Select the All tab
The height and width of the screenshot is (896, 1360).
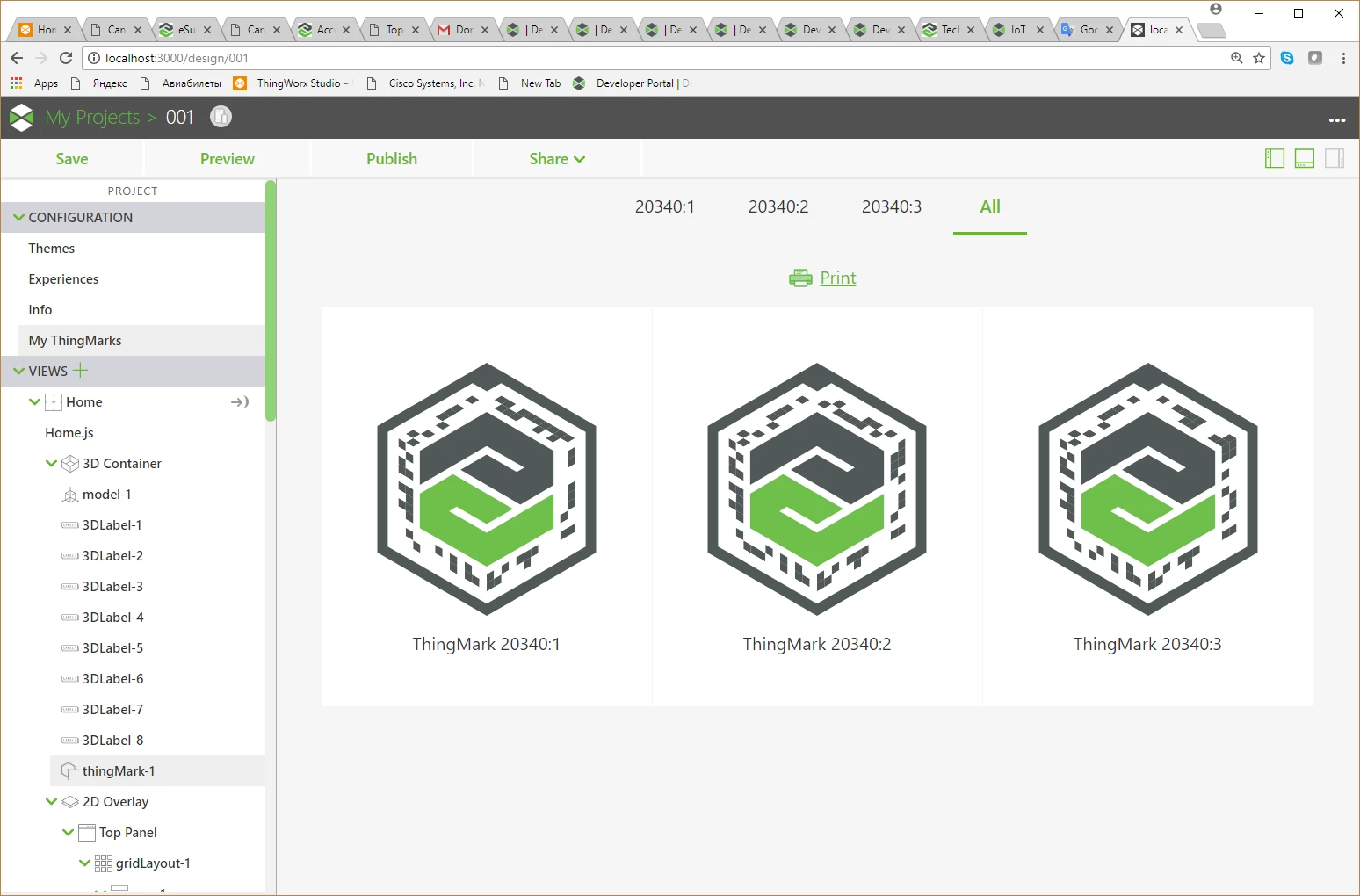point(990,207)
